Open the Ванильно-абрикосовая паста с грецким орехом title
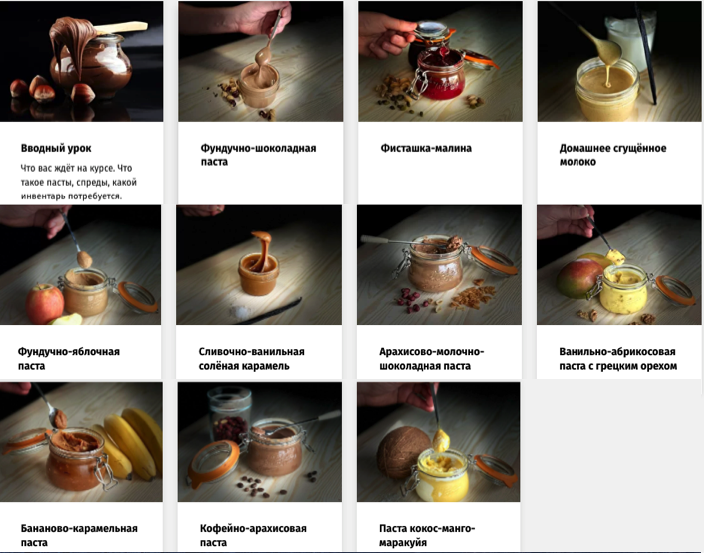704x553 pixels. 618,359
